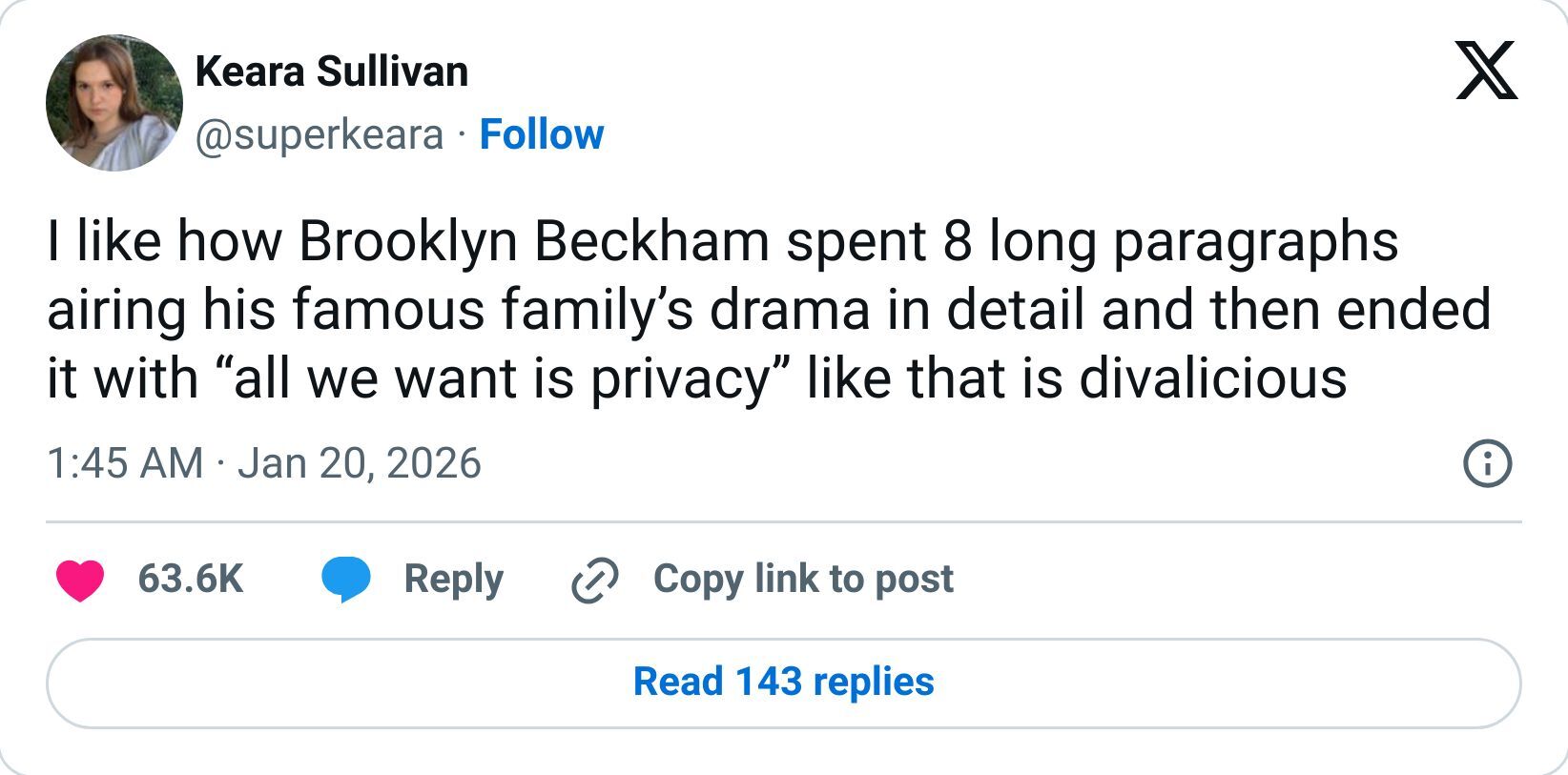Click the quoted phrase about privacy
This screenshot has height=775, width=1568.
point(501,377)
